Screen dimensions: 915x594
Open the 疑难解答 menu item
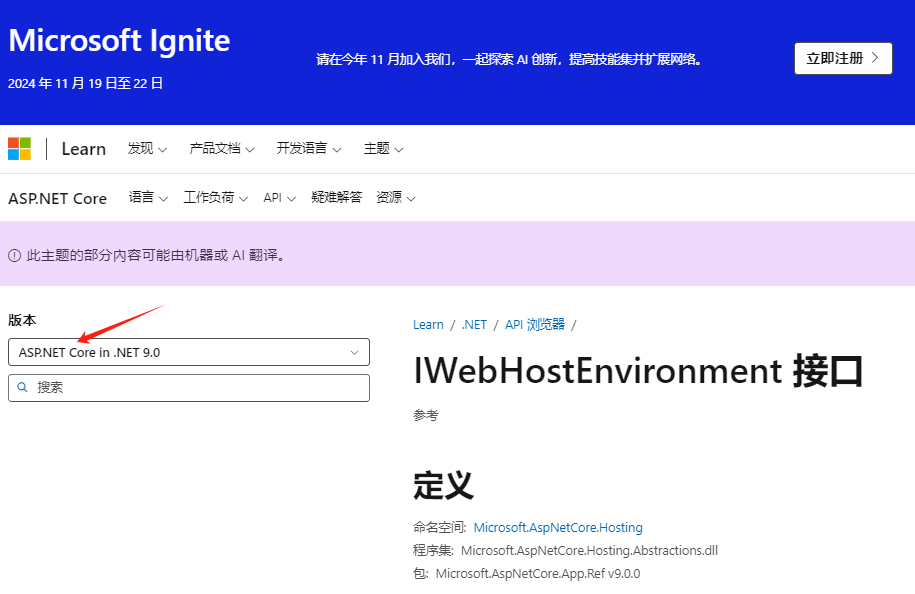[337, 198]
